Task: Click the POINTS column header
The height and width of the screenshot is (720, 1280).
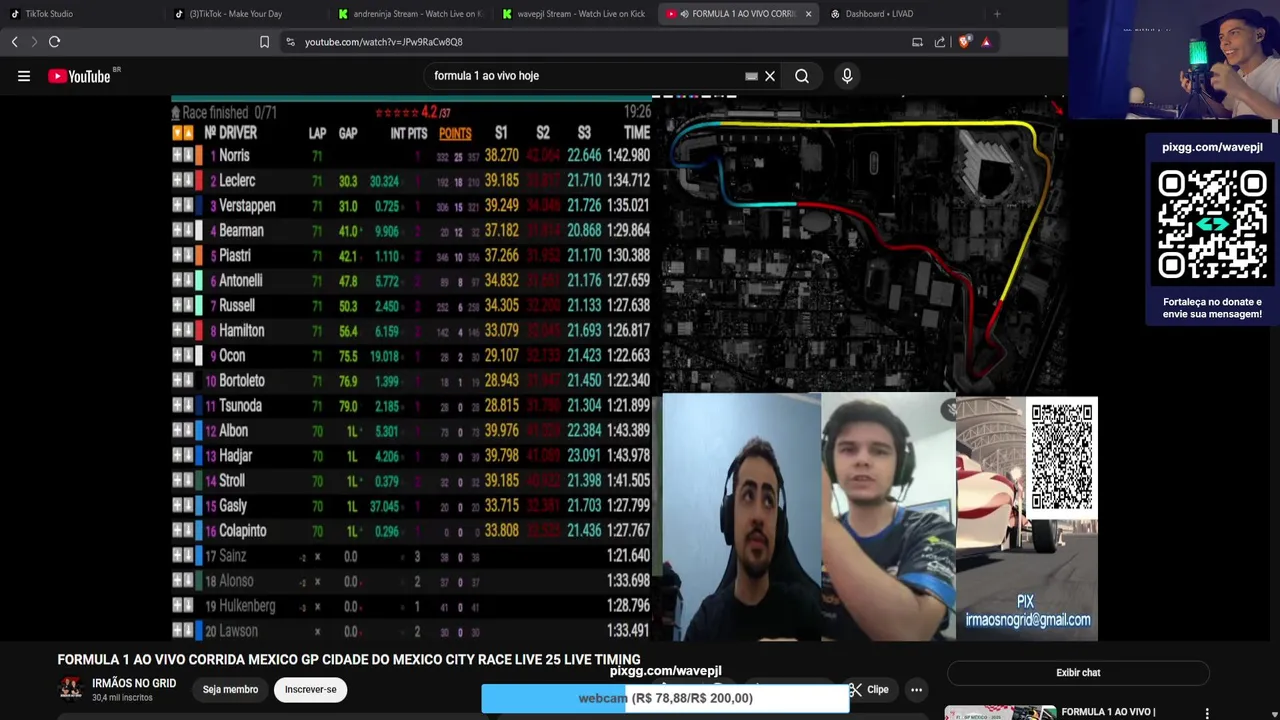Action: pos(455,133)
